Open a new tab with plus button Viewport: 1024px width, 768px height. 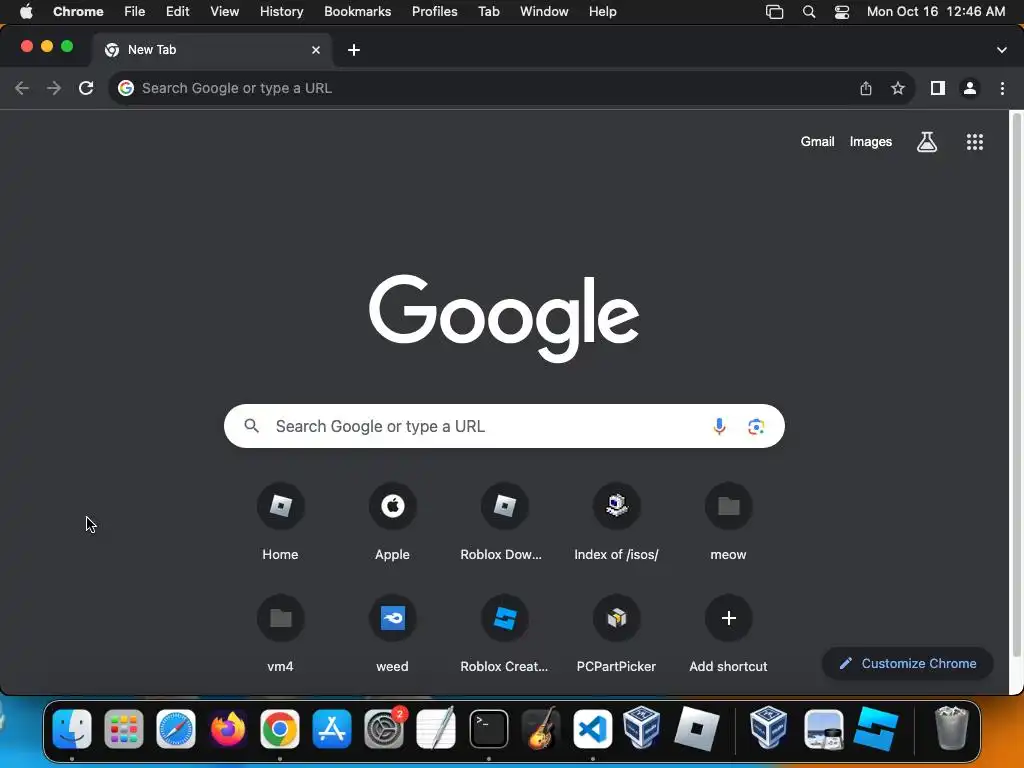pyautogui.click(x=354, y=50)
